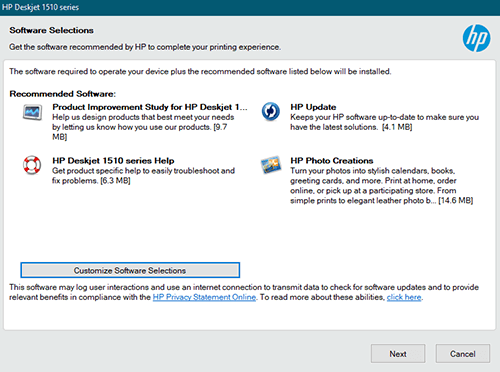Cancel the HP software installation
Image resolution: width=500 pixels, height=372 pixels.
pos(463,354)
